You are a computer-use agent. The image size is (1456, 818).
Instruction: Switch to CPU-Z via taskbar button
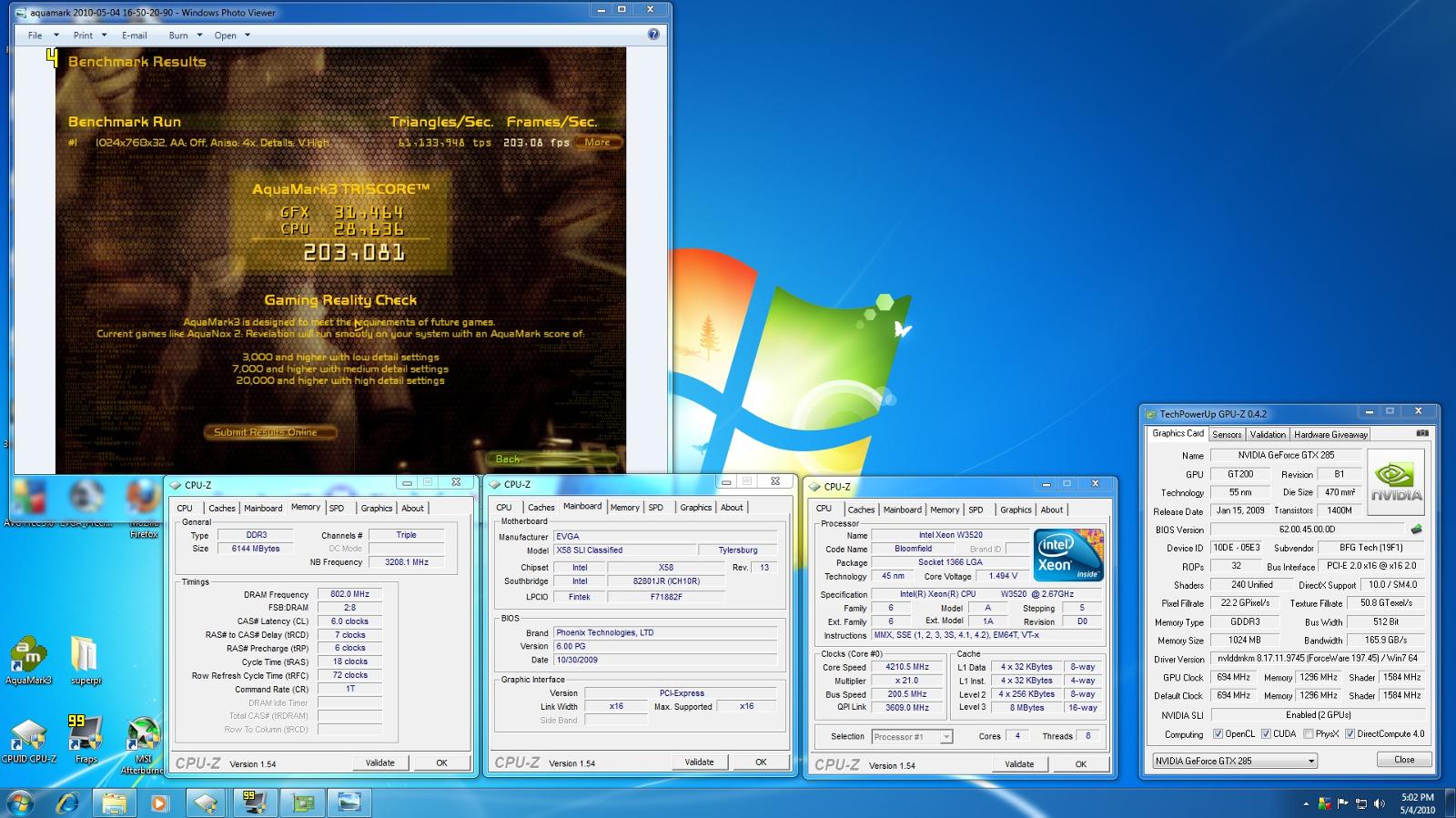(207, 803)
